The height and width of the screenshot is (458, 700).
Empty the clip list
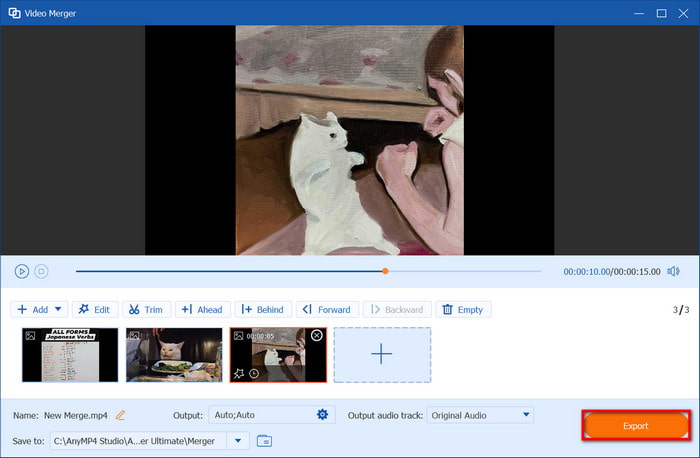[463, 309]
